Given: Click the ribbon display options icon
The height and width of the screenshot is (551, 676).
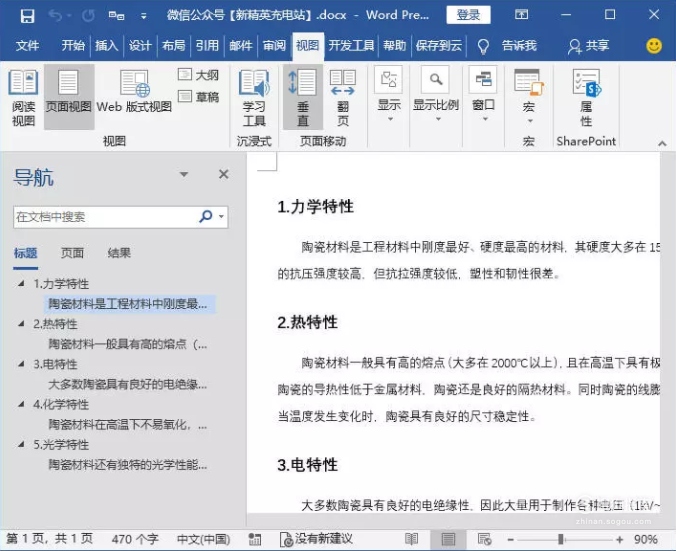Looking at the screenshot, I should coord(521,15).
